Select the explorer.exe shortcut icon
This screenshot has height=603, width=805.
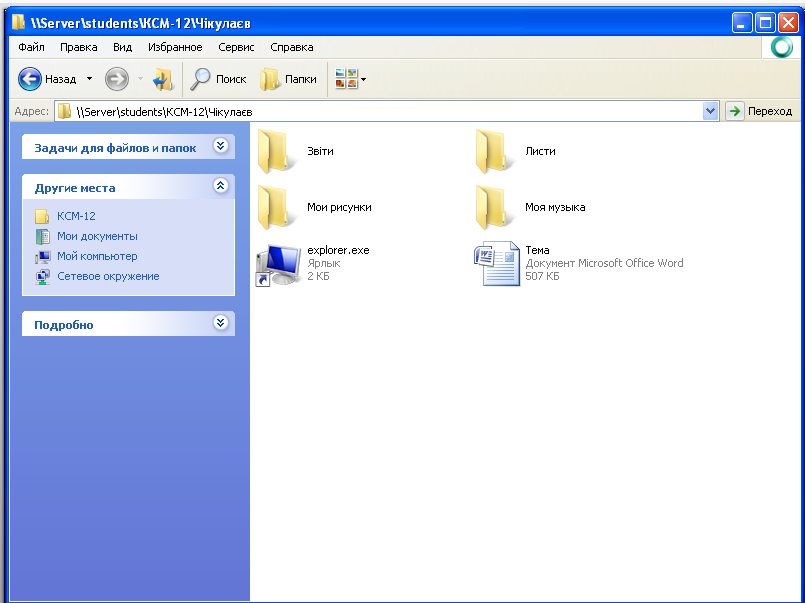(278, 264)
